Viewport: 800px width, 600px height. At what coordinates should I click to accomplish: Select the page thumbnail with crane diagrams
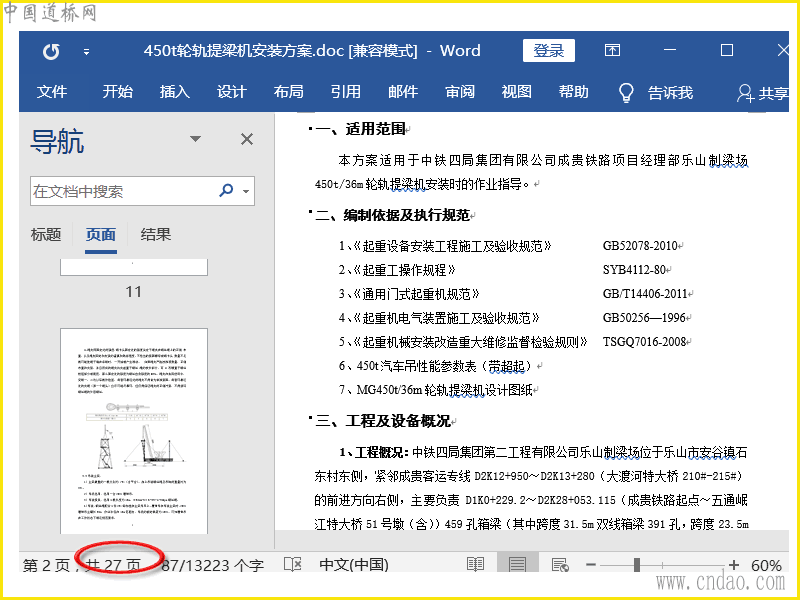[x=134, y=431]
